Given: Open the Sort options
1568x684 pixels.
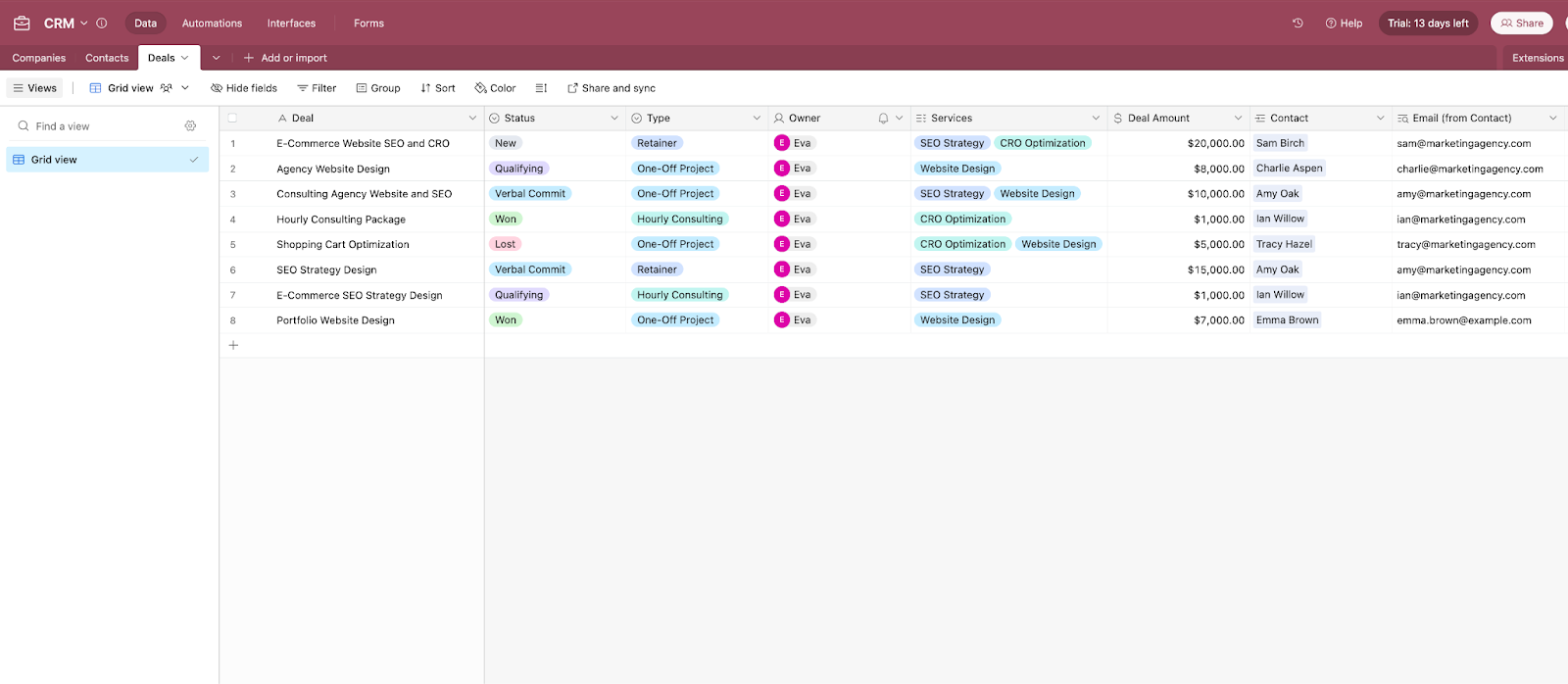Looking at the screenshot, I should pos(438,88).
